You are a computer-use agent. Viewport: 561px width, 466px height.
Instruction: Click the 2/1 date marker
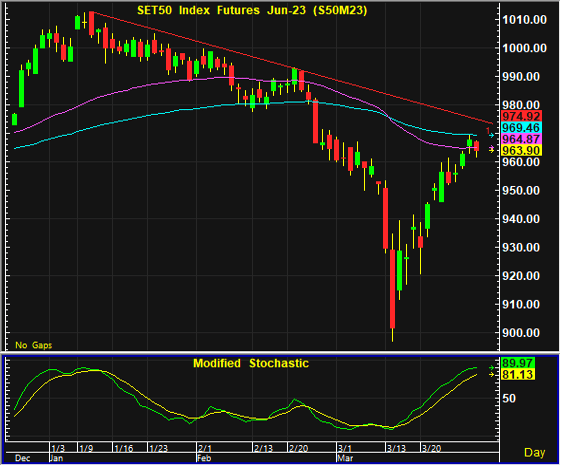point(205,448)
